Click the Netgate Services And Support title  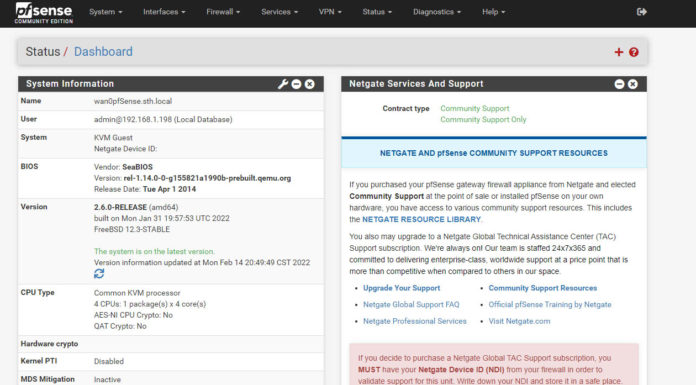pos(416,84)
